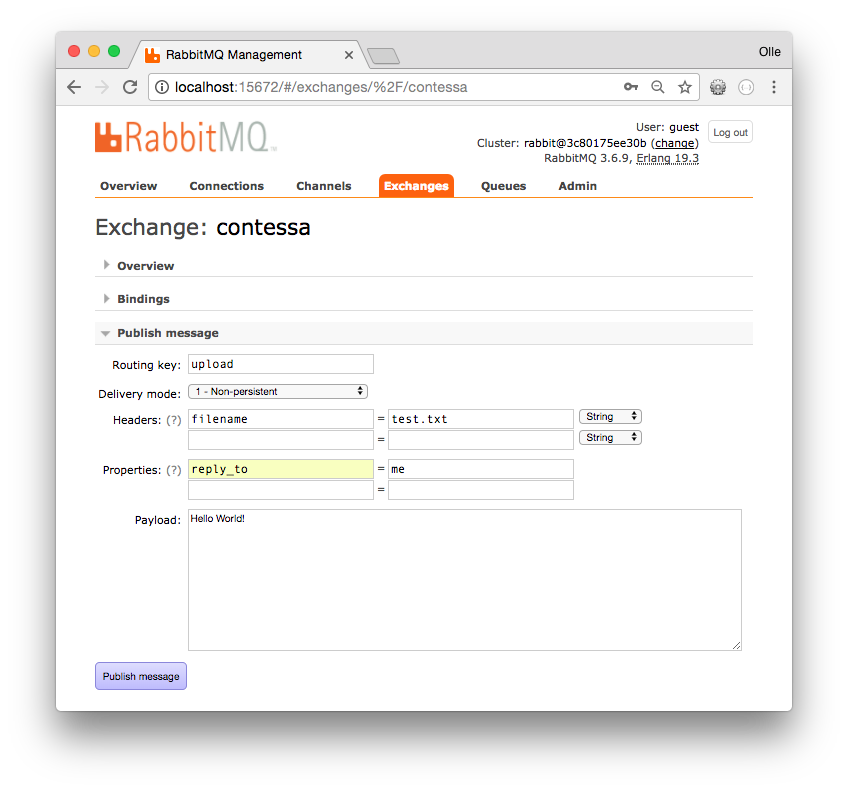The image size is (848, 791).
Task: Switch to the Connections tab
Action: (x=227, y=186)
